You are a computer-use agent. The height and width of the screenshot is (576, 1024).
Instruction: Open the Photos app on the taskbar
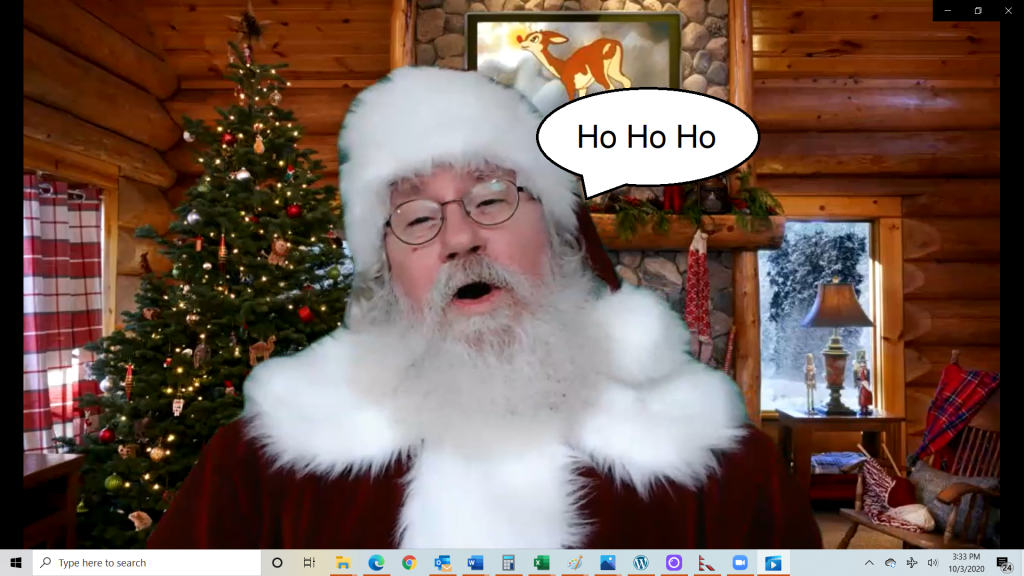coord(607,563)
